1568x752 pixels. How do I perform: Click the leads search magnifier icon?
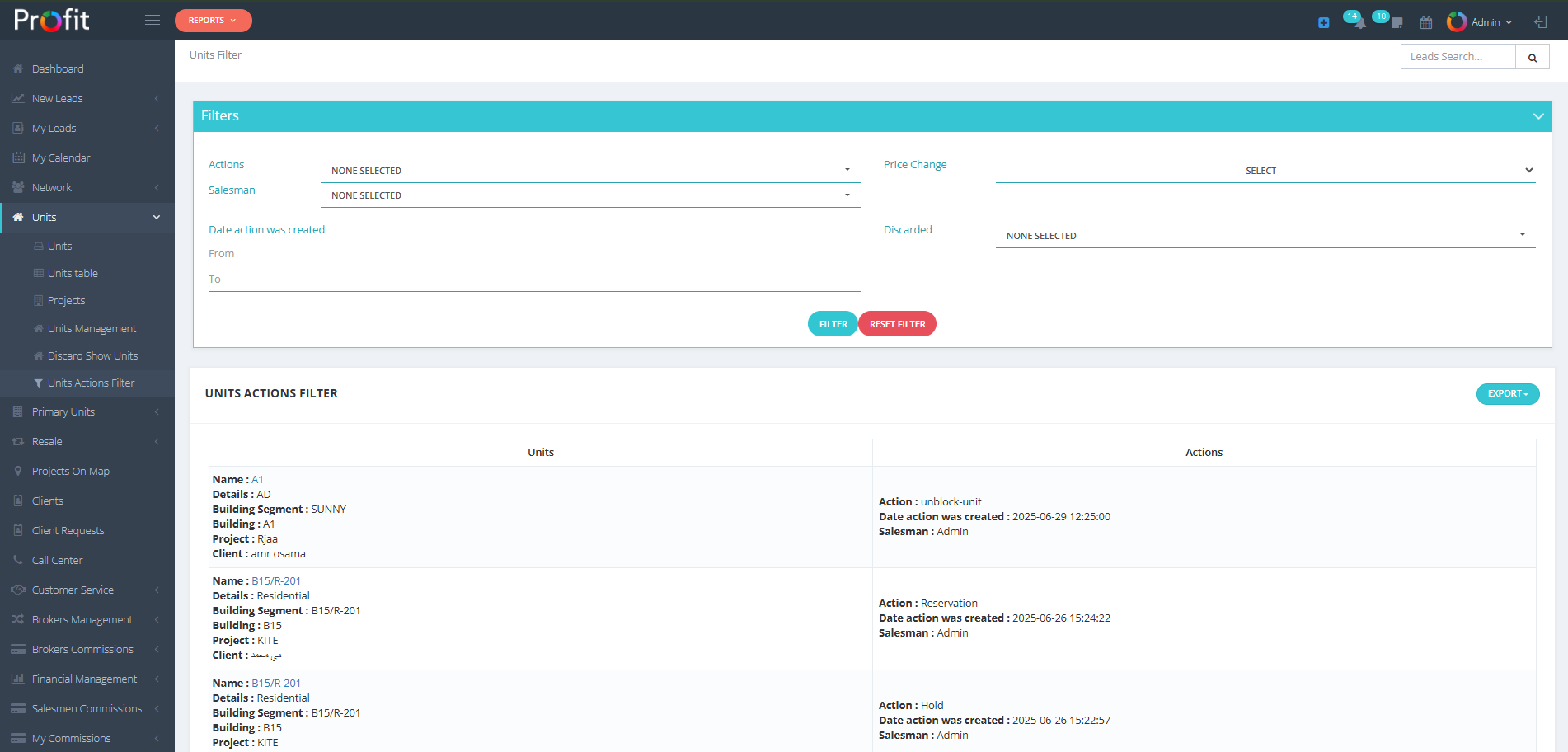click(1533, 57)
